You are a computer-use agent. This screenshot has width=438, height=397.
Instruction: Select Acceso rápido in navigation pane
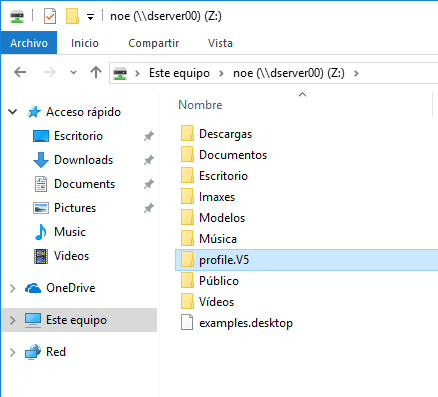83,112
